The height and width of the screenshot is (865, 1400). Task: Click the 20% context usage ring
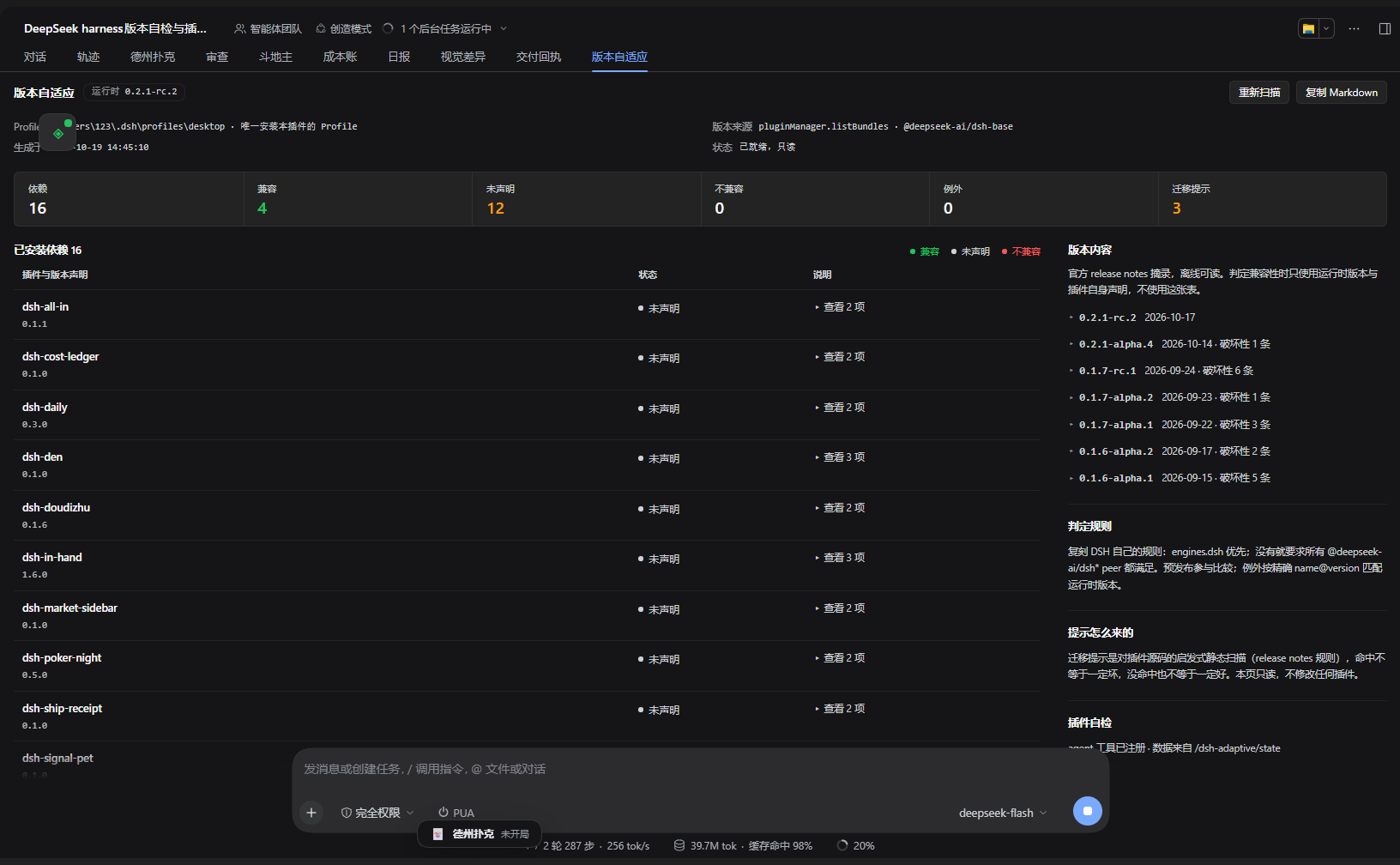pos(842,845)
